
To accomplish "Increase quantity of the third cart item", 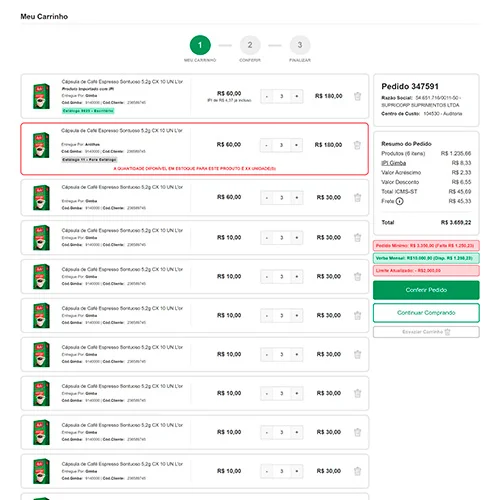I will (297, 198).
